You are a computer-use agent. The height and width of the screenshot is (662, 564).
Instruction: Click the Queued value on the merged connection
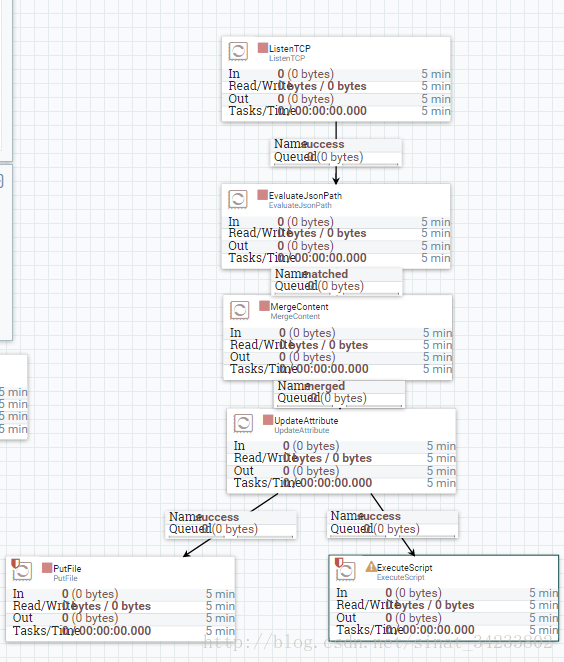[339, 398]
